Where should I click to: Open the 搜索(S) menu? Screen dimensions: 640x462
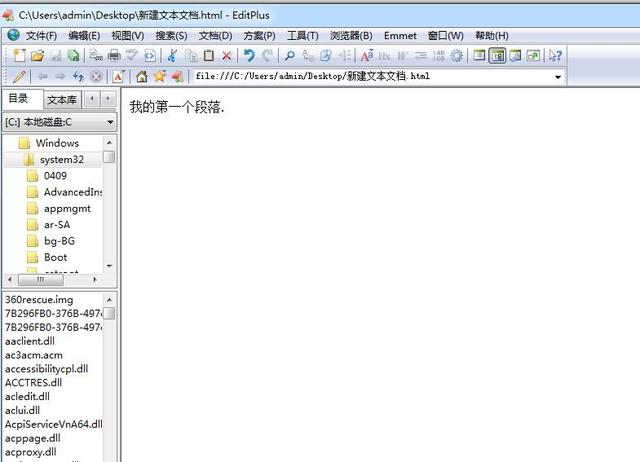171,36
